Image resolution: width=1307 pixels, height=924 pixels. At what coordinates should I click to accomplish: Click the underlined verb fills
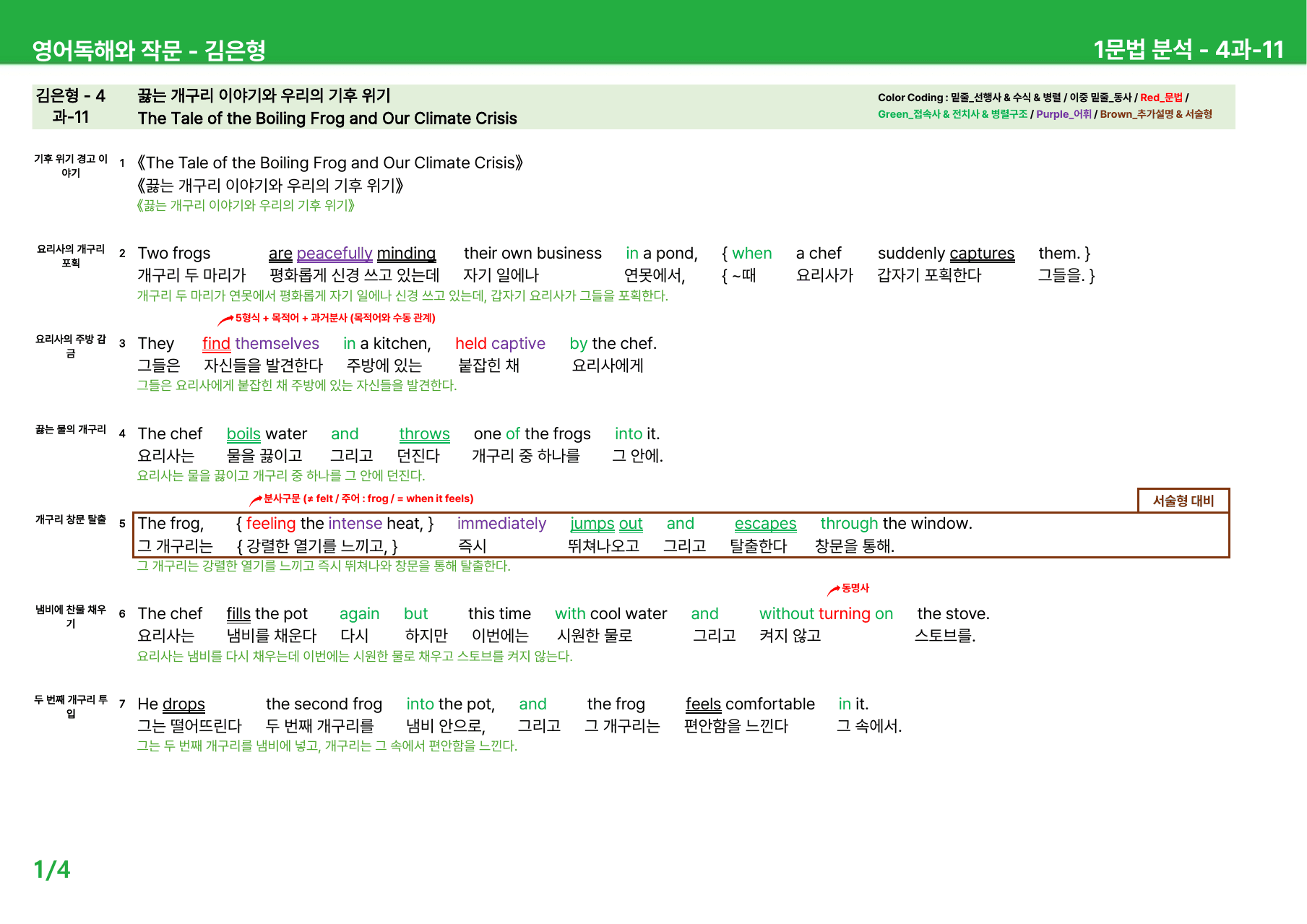238,614
